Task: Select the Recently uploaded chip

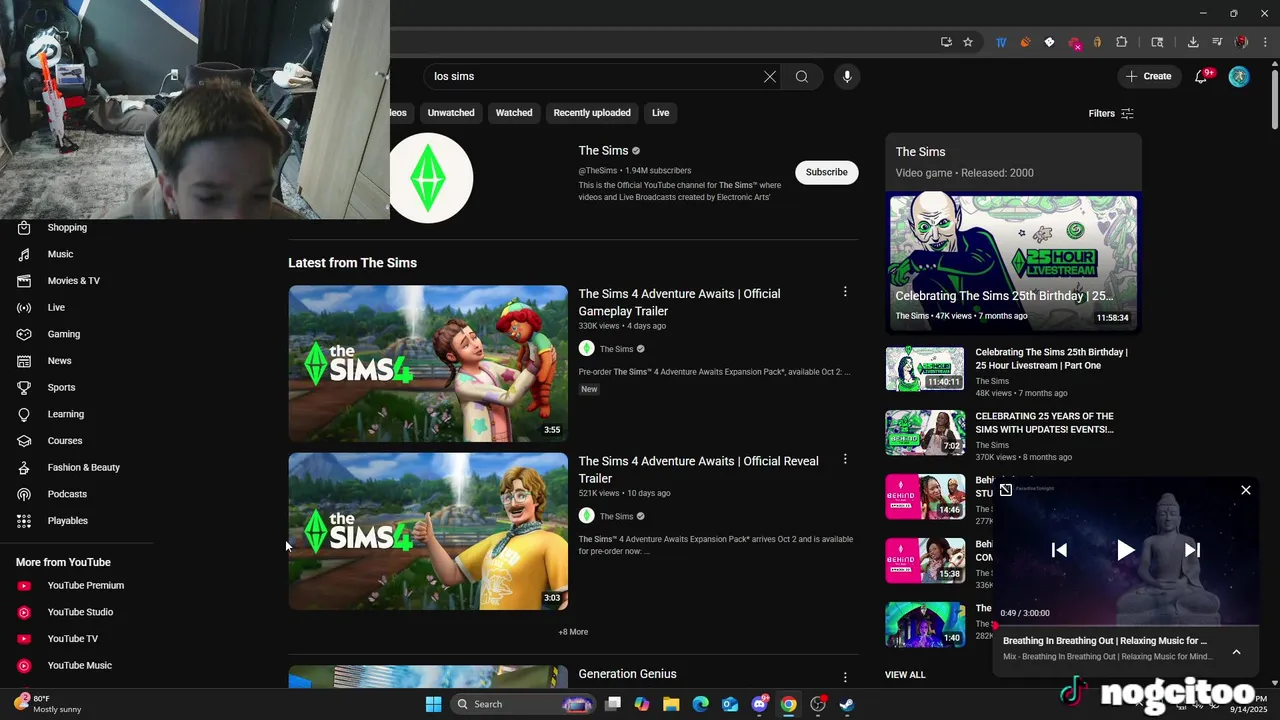Action: [592, 113]
